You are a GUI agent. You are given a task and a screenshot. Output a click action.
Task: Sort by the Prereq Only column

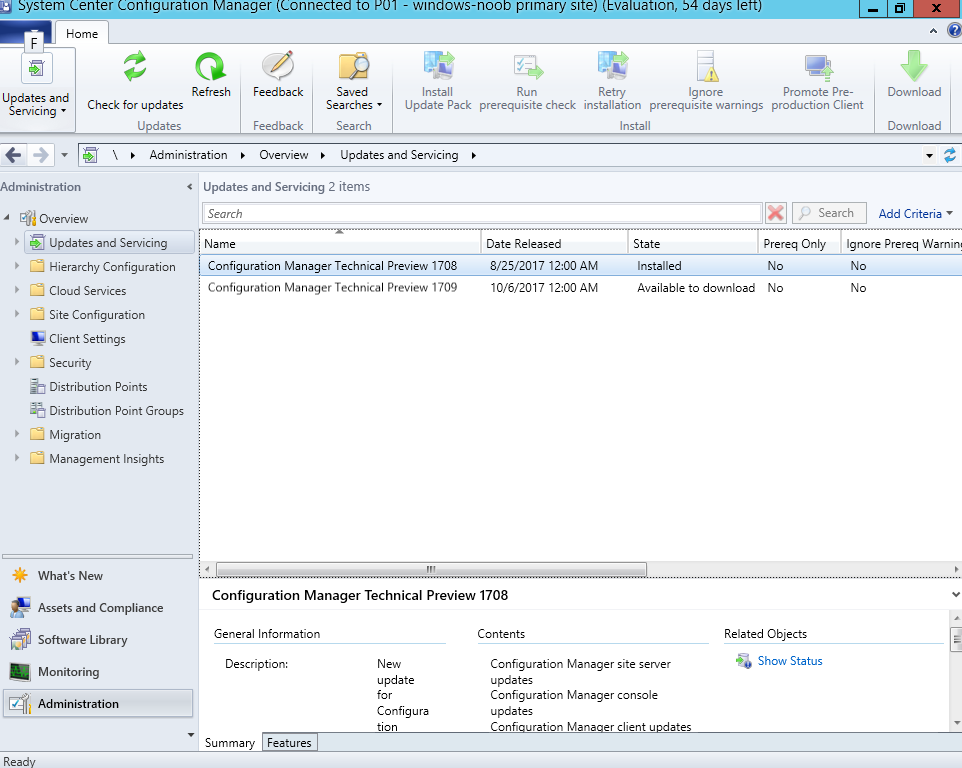[x=799, y=244]
